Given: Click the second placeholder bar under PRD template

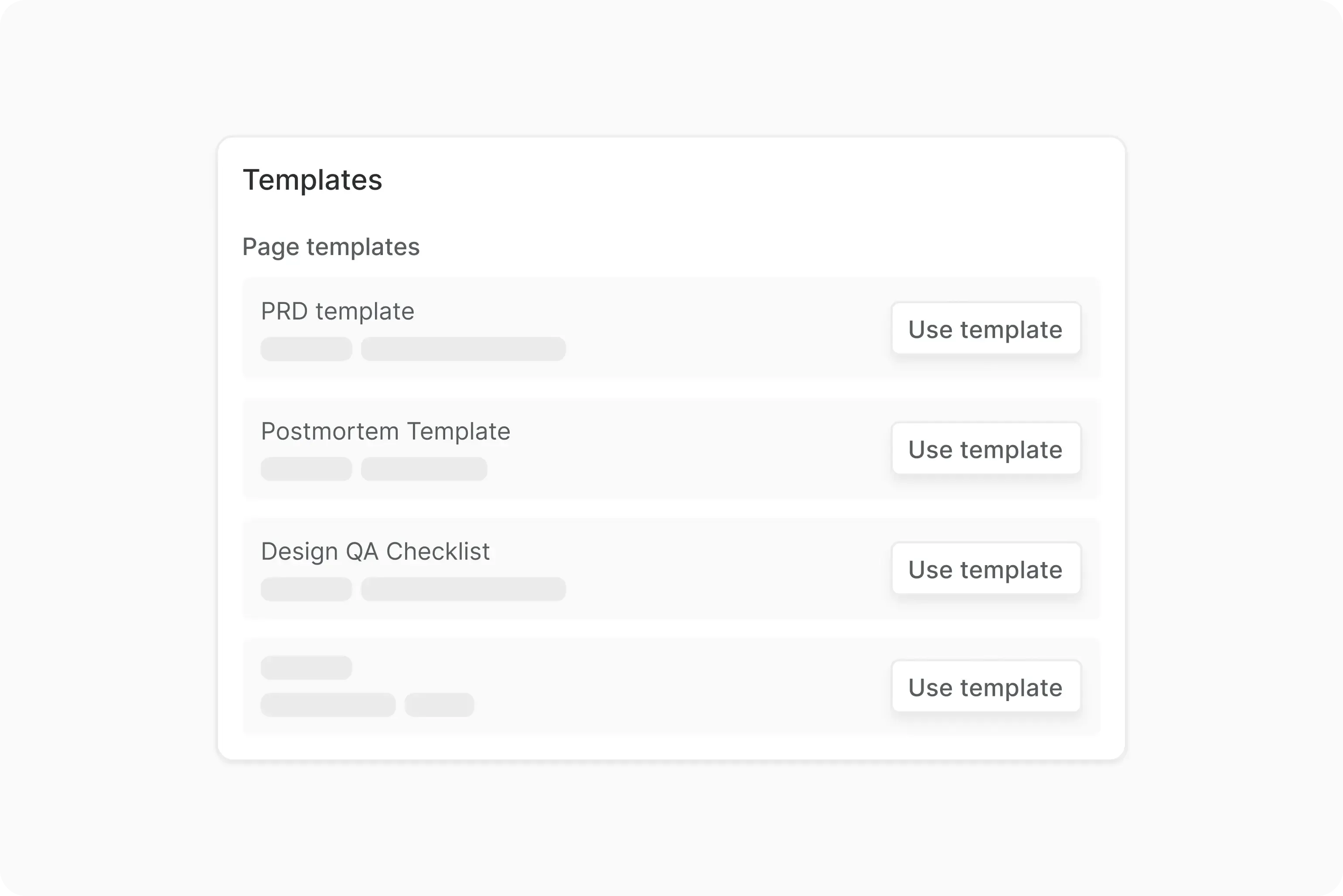Looking at the screenshot, I should click(x=463, y=348).
